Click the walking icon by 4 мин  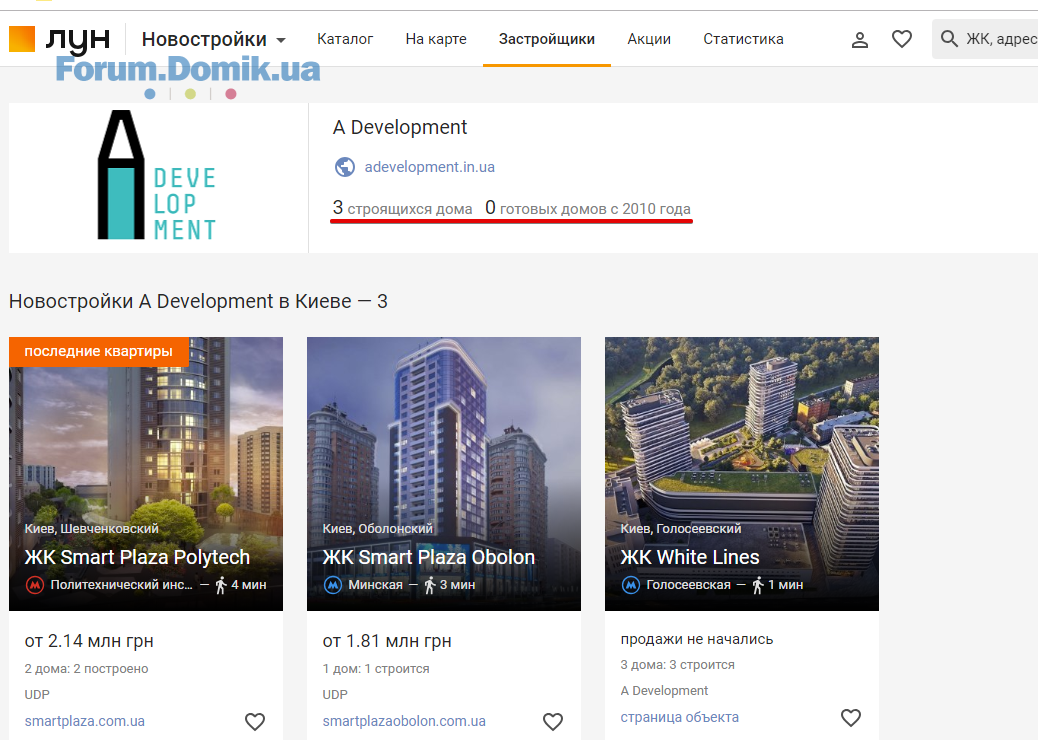click(221, 585)
